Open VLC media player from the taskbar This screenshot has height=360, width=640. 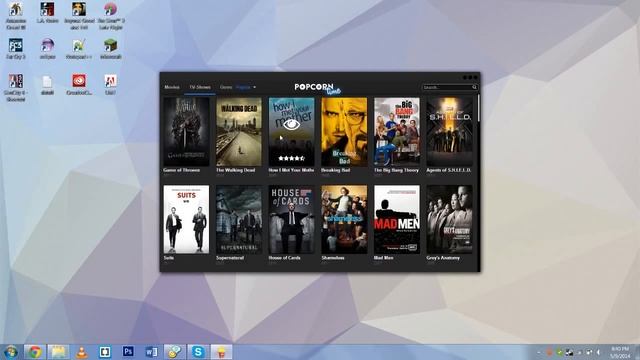click(82, 352)
